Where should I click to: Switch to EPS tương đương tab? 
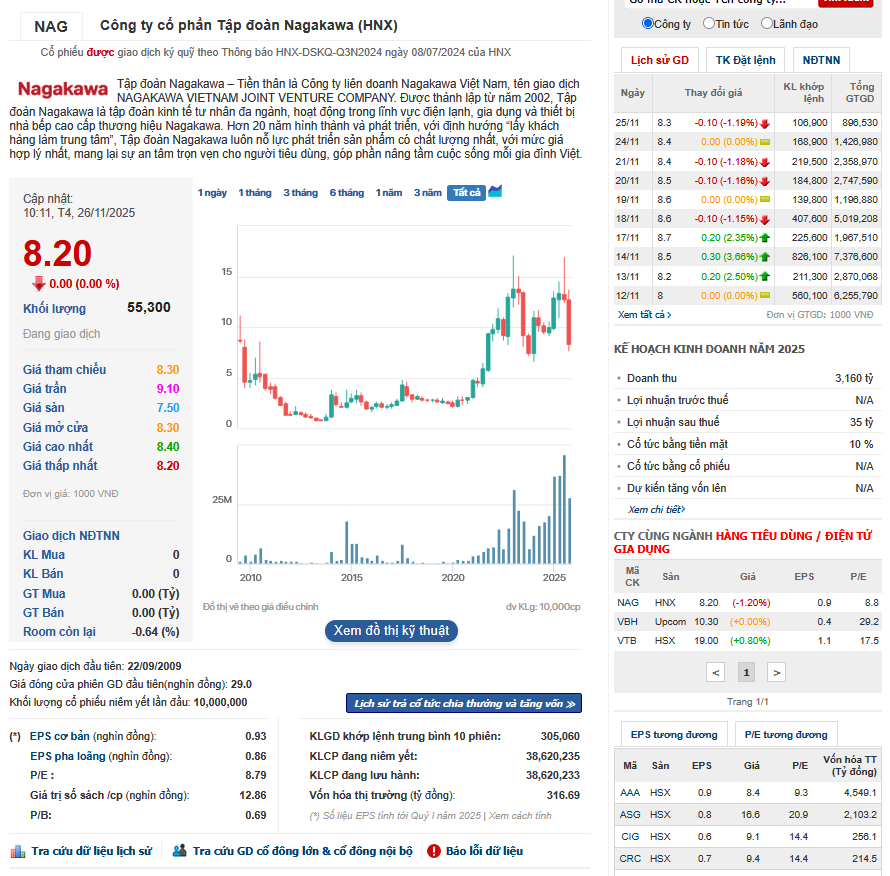point(674,735)
